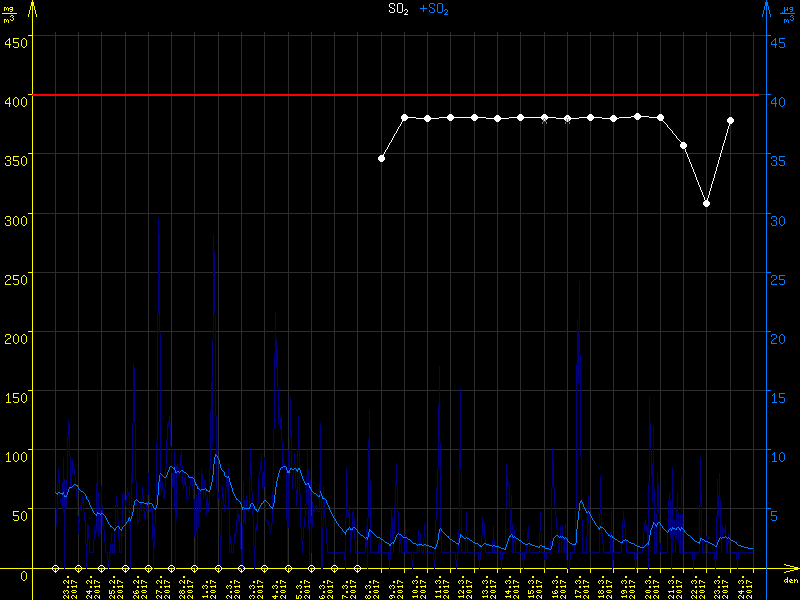Click the blue +SO2 legend label
The image size is (800, 600).
click(x=434, y=9)
